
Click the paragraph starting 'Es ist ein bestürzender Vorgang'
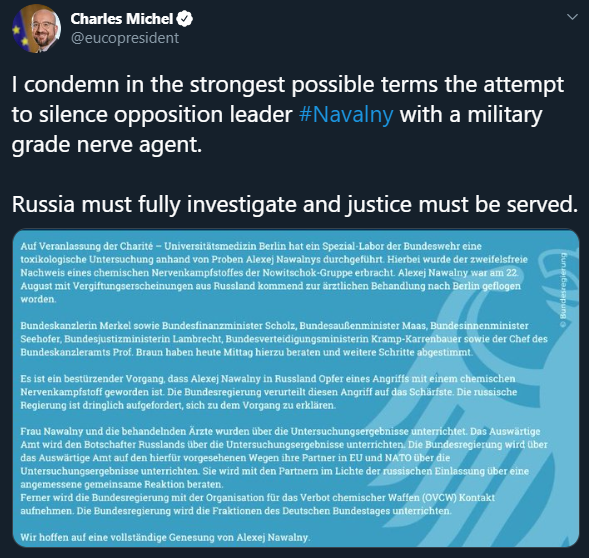point(269,392)
